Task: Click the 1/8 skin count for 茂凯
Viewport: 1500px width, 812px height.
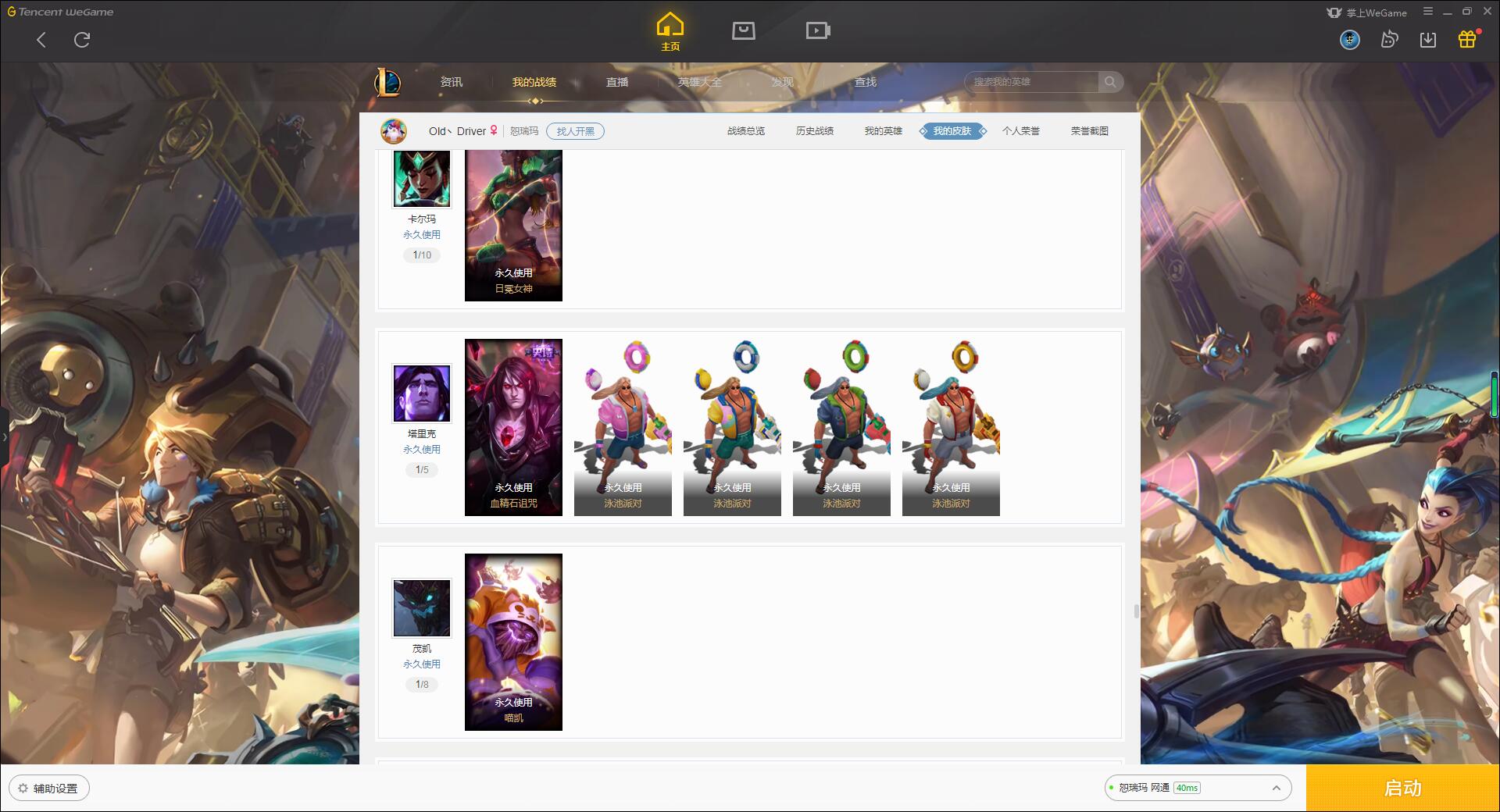Action: click(422, 685)
